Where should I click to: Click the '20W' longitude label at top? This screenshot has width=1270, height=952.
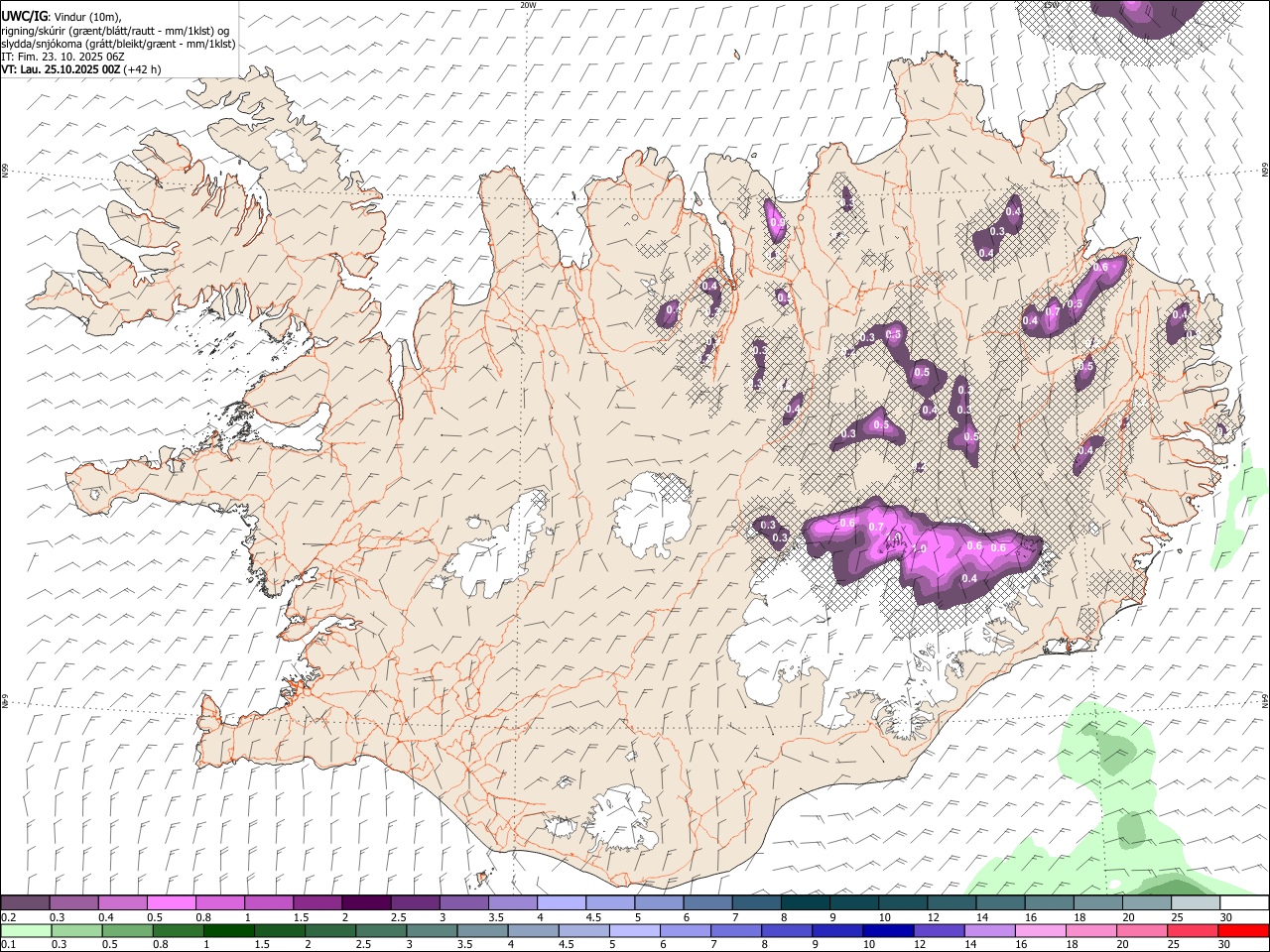tap(528, 5)
